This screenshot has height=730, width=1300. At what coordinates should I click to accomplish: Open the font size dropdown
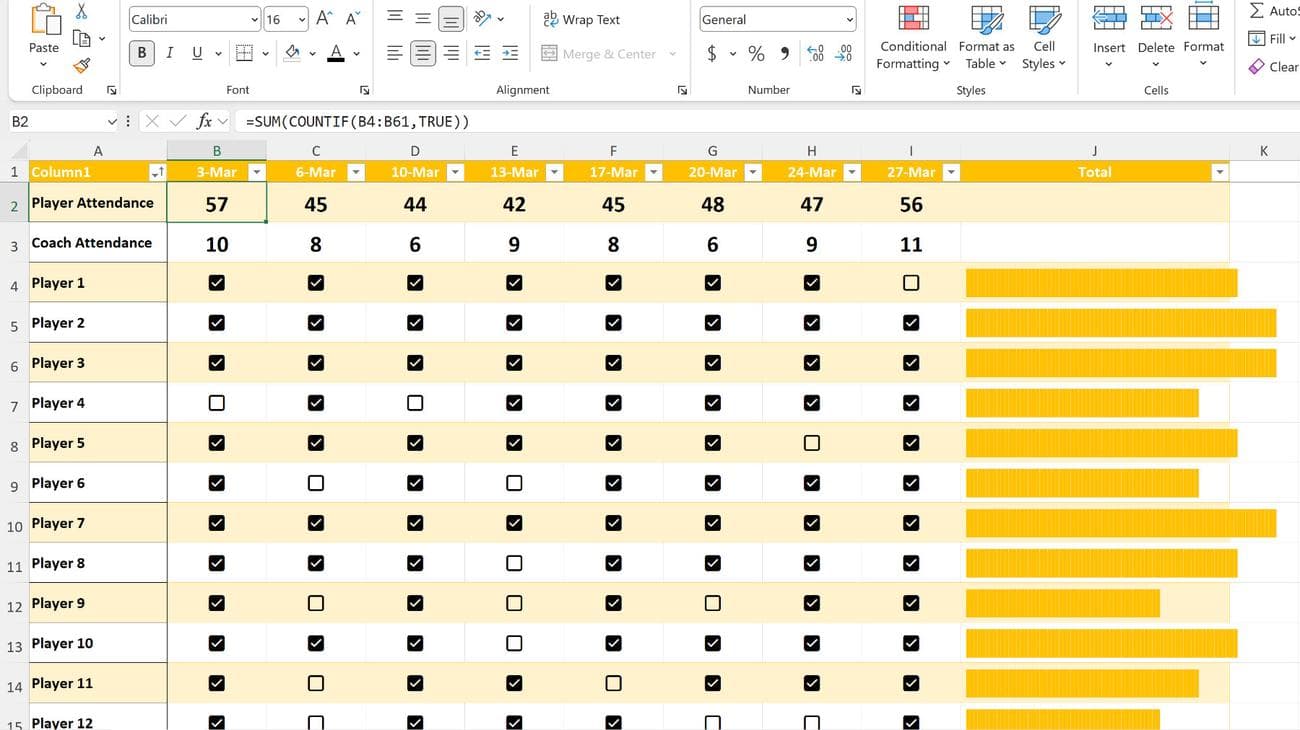tap(303, 18)
